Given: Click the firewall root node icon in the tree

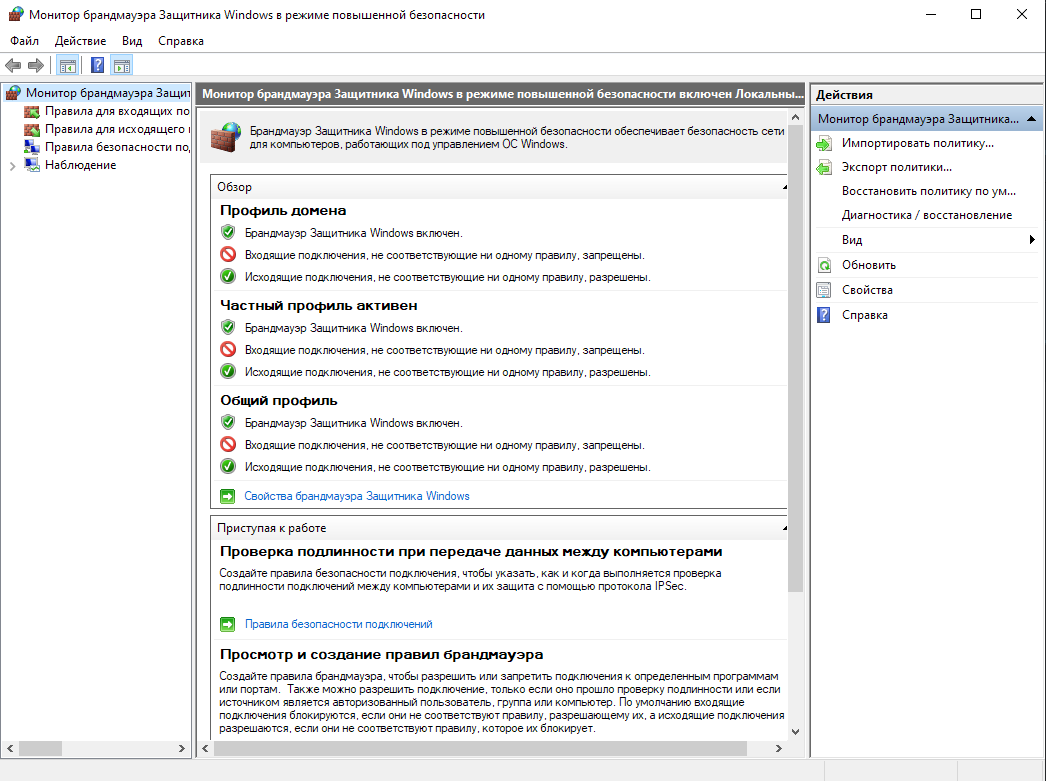Looking at the screenshot, I should coord(13,93).
